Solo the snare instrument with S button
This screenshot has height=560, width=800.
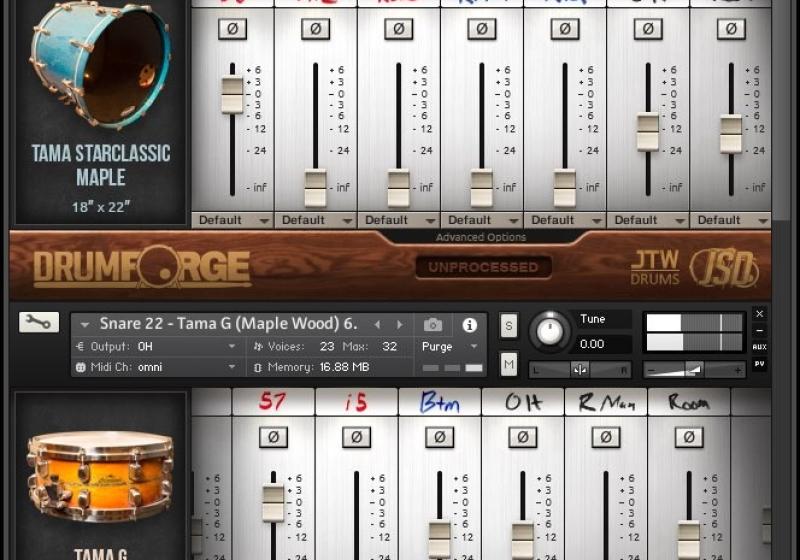[509, 325]
